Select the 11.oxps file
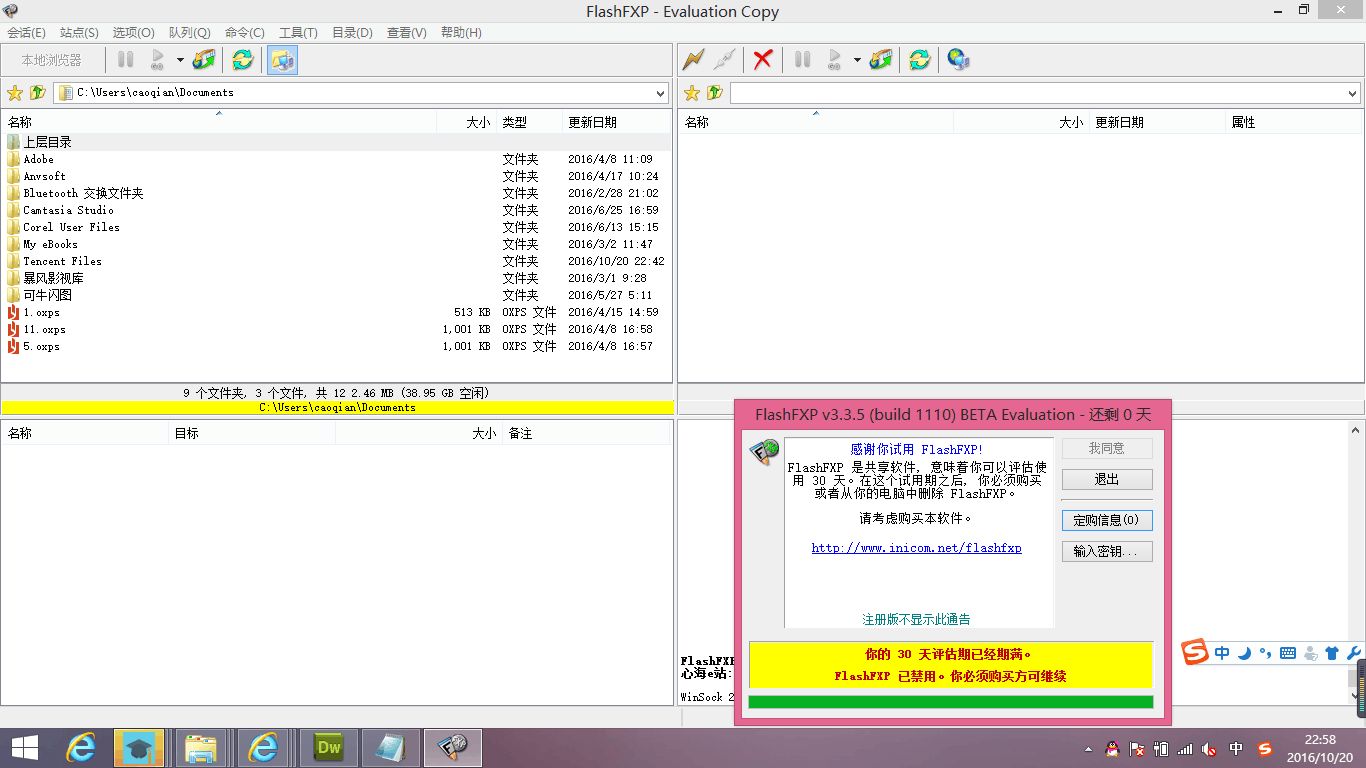The height and width of the screenshot is (768, 1366). pos(44,329)
